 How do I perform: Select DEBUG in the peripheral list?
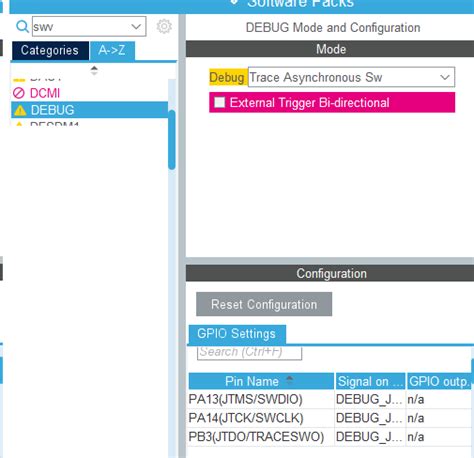click(x=89, y=110)
